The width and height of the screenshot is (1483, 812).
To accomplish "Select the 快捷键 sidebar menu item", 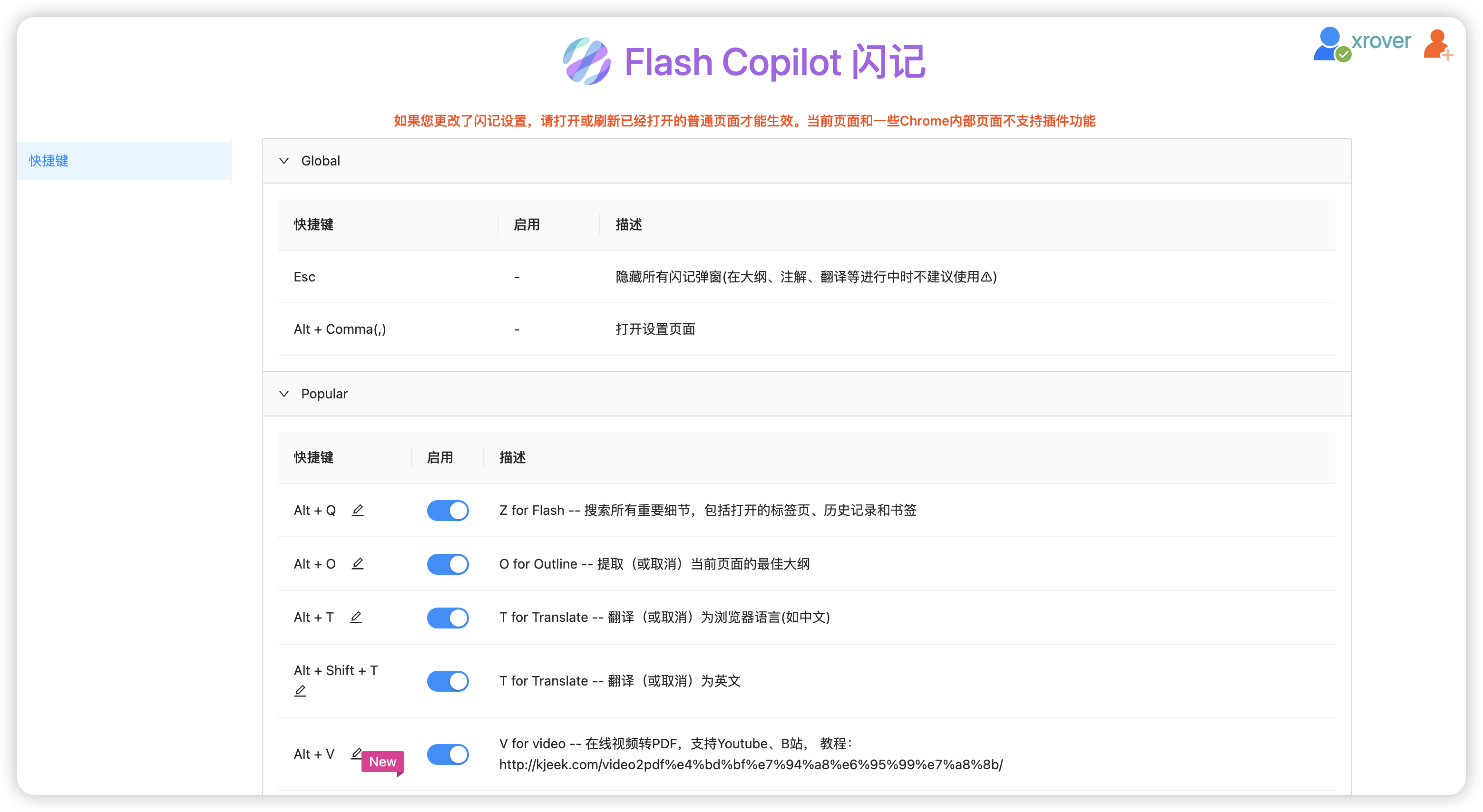I will pos(124,161).
